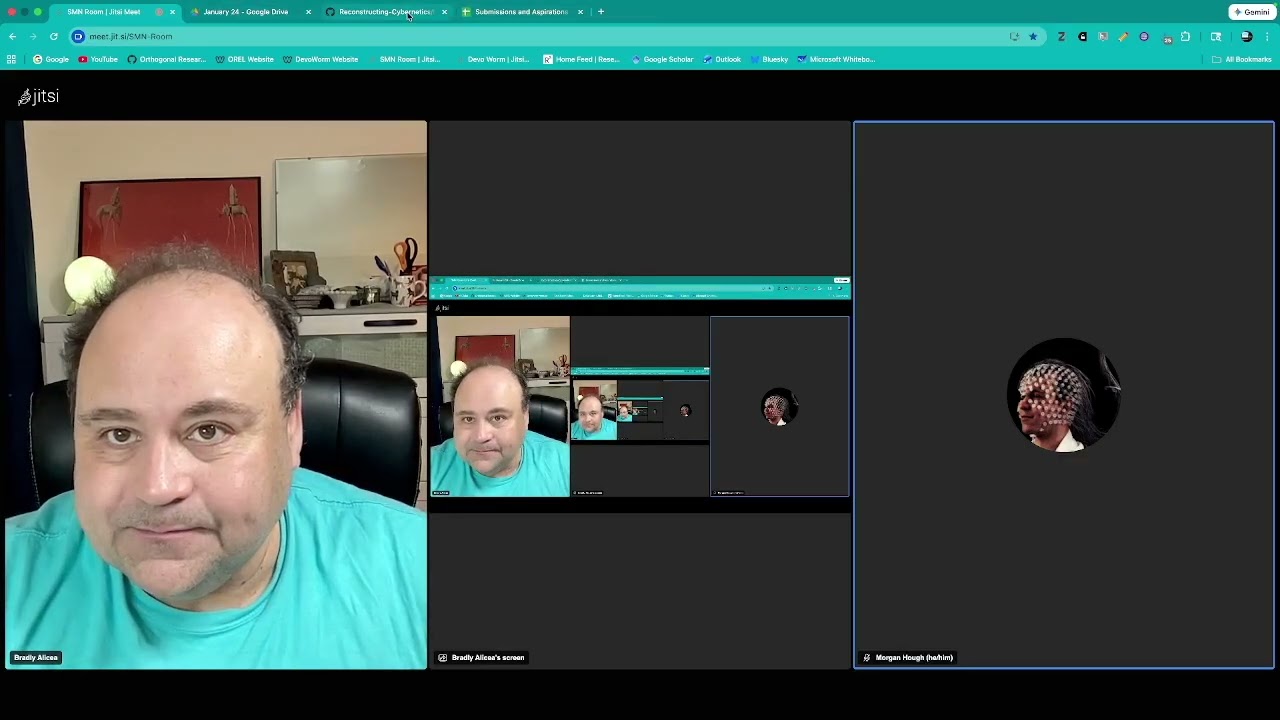This screenshot has width=1280, height=720.
Task: Open the calendar badge extension icon
Action: click(x=1167, y=38)
